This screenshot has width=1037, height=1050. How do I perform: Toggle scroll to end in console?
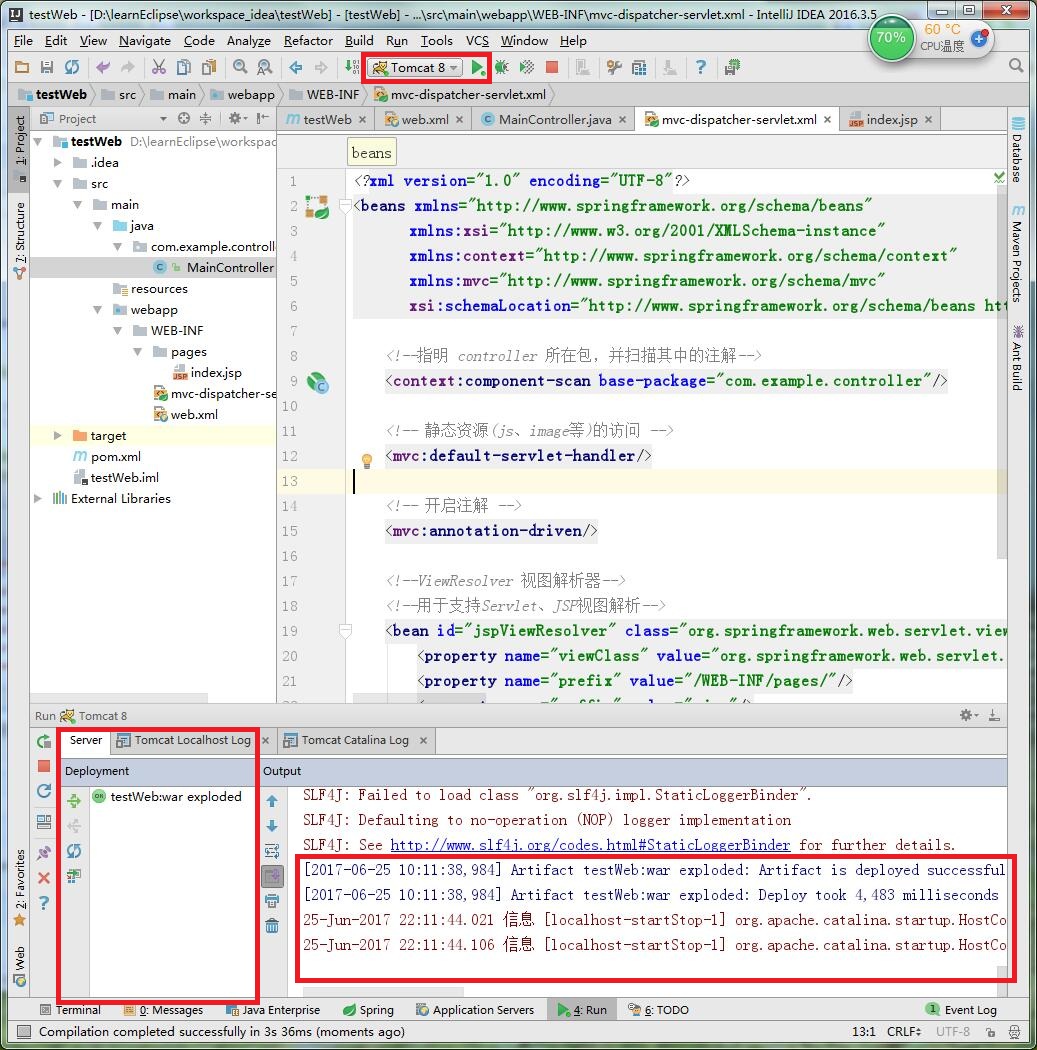272,876
